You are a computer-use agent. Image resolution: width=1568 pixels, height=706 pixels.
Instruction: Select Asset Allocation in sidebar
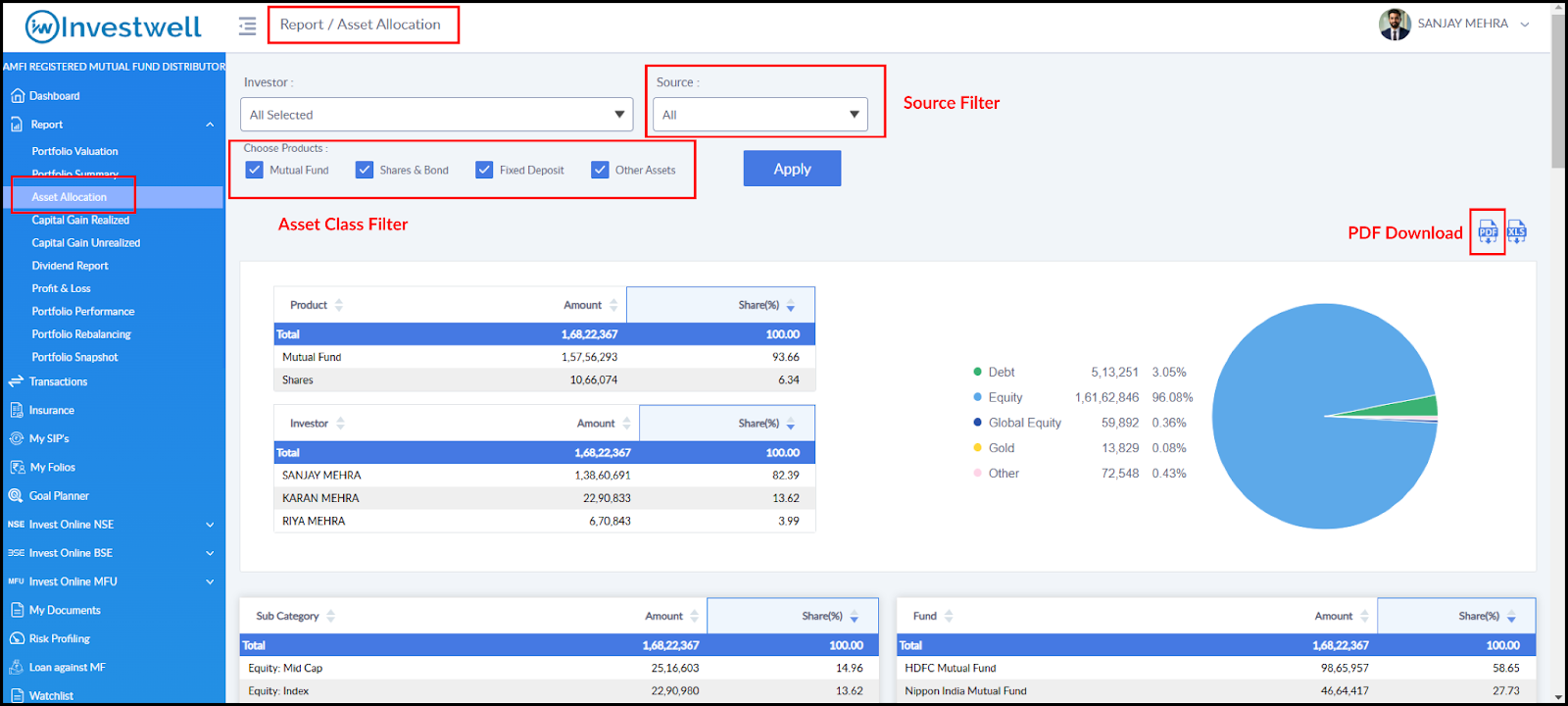coord(69,197)
